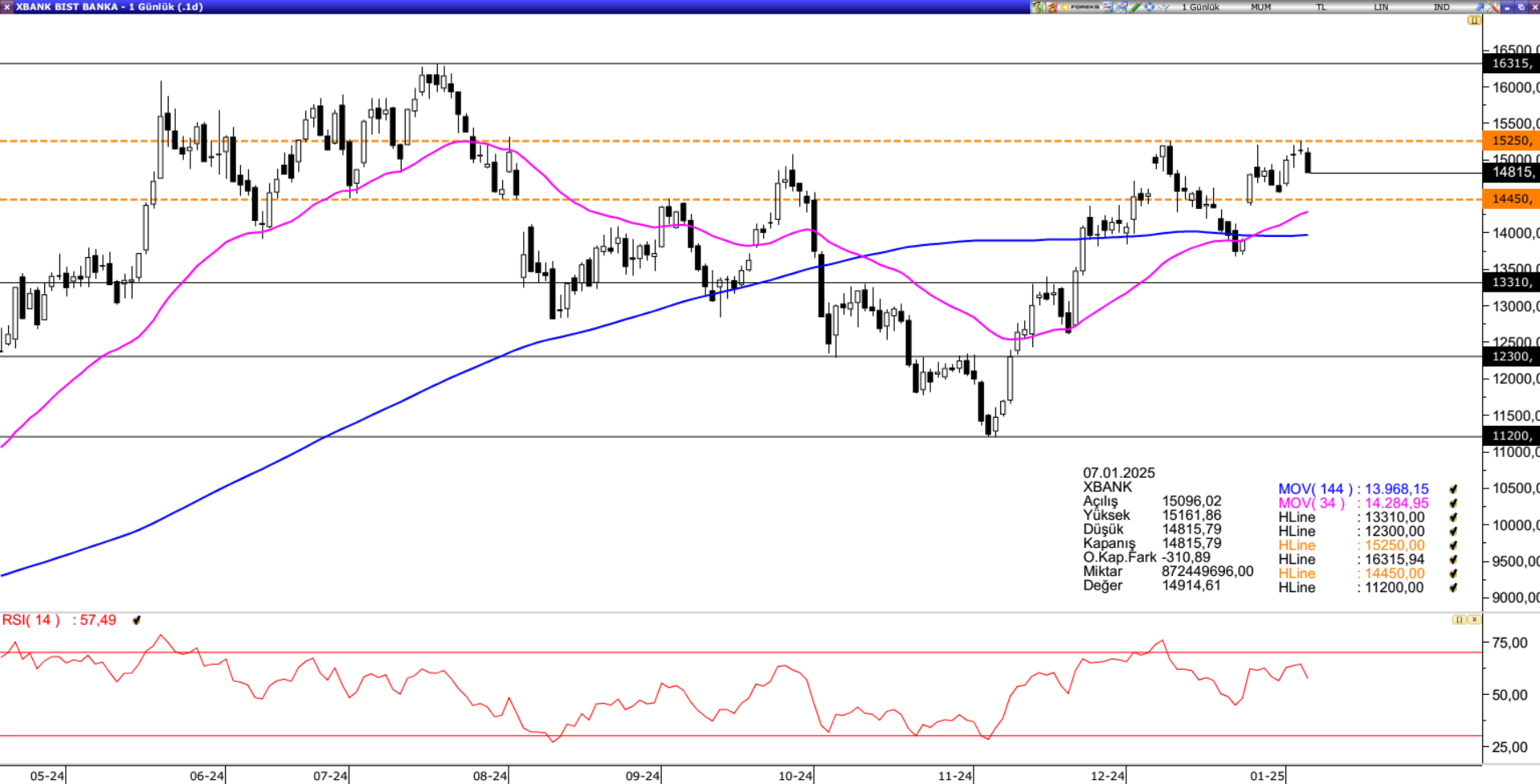This screenshot has height=784, width=1540.
Task: Maximize the RSI panel with its bracket icon
Action: [x=1459, y=619]
